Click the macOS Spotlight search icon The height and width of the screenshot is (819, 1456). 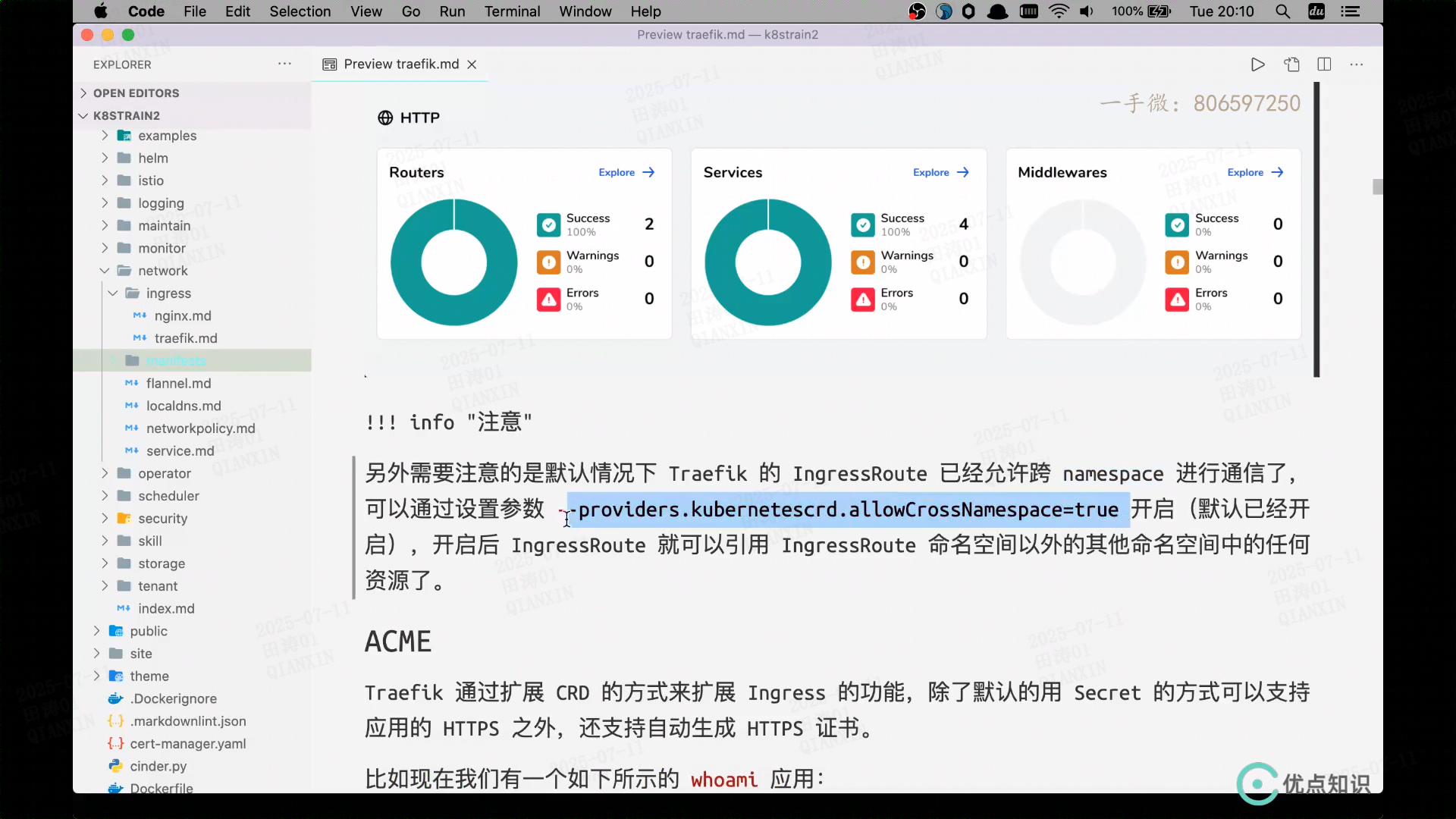pos(1282,11)
